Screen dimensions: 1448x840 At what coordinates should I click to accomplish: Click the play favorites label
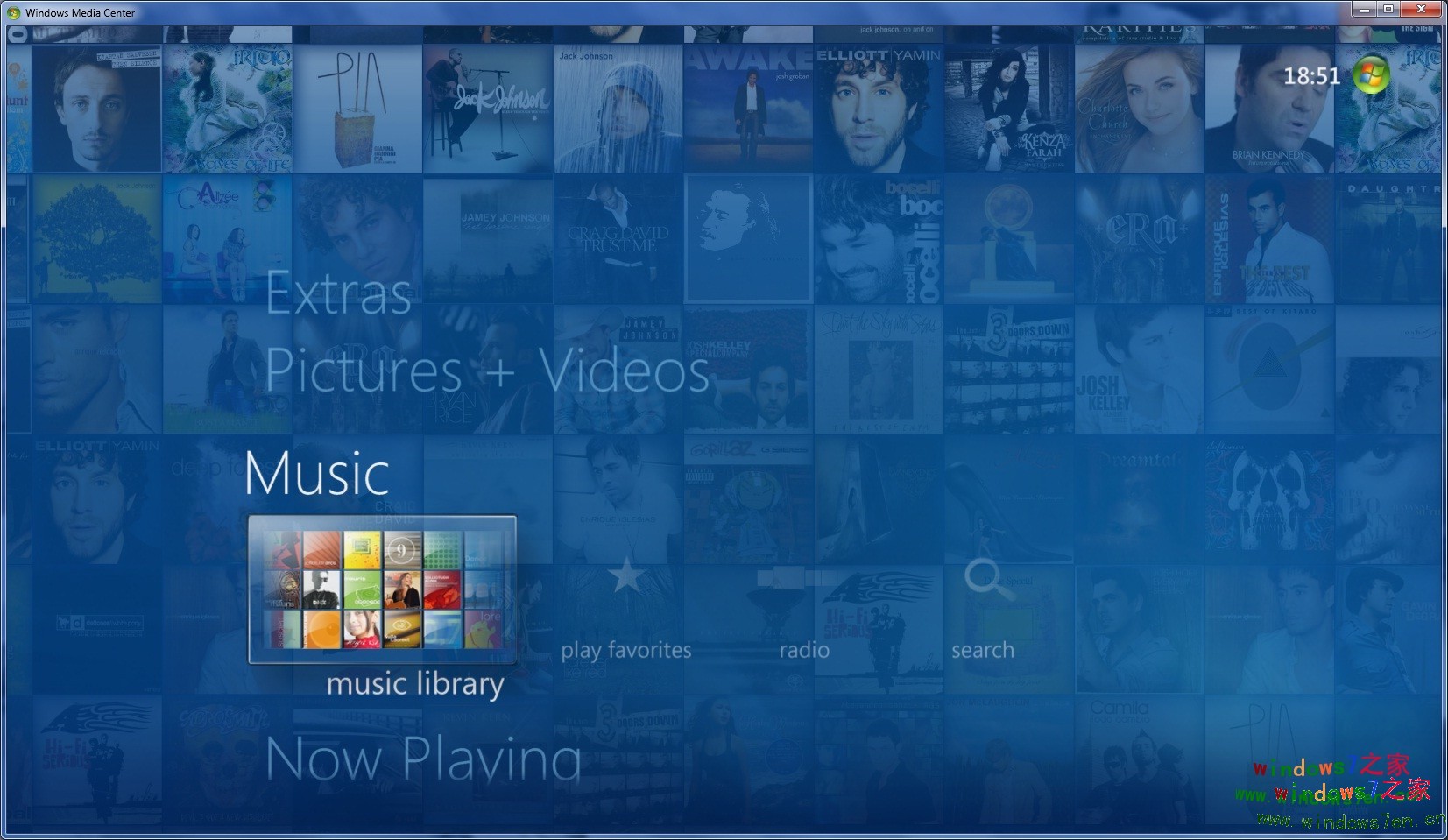(626, 651)
